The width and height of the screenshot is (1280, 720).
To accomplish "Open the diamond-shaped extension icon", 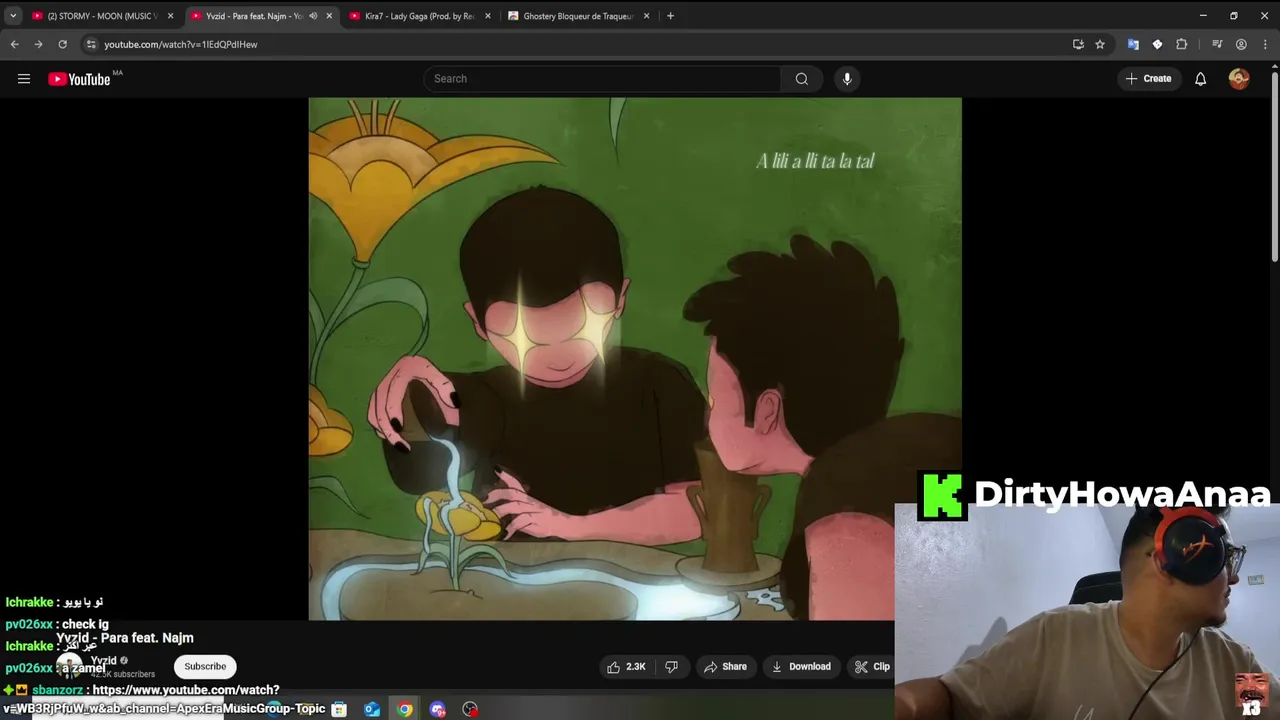I will (x=1157, y=44).
